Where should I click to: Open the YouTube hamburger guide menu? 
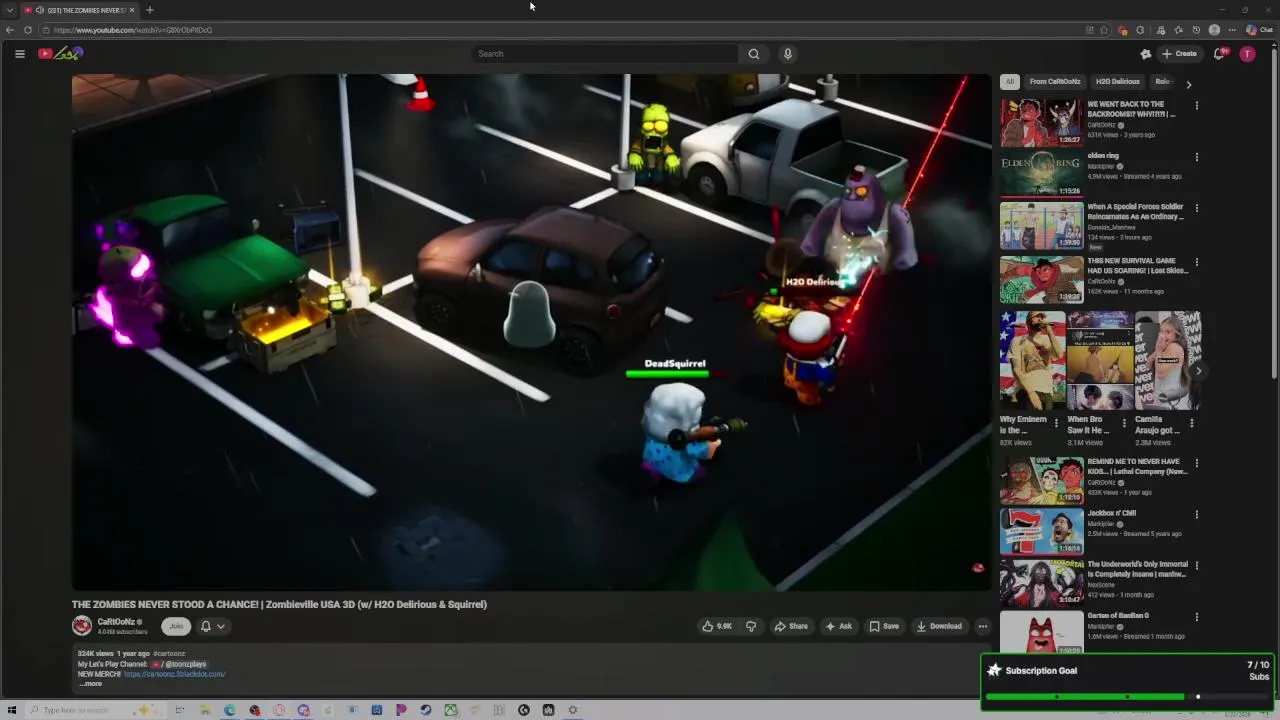point(19,54)
